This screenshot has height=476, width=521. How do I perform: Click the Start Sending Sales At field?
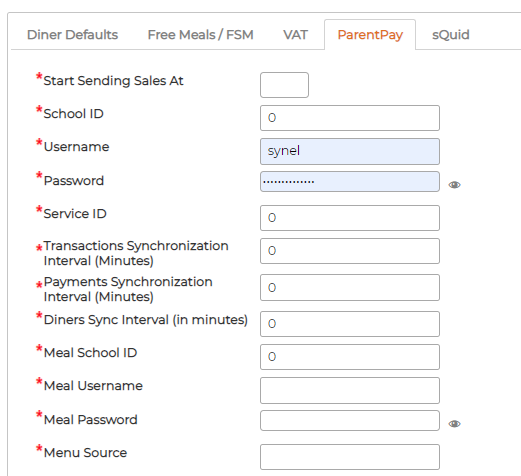[284, 85]
